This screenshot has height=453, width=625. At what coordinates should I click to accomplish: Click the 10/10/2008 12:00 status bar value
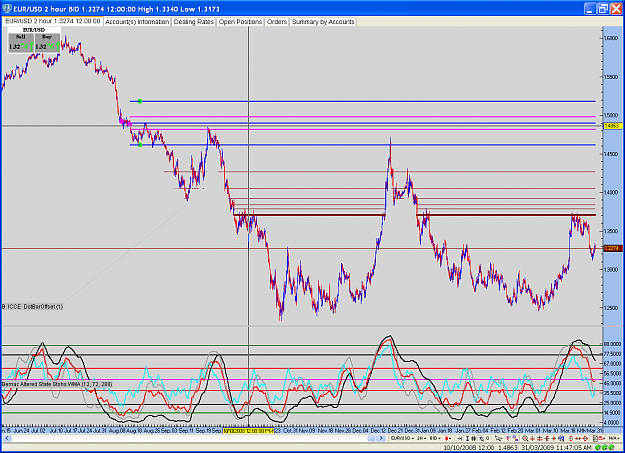469,447
